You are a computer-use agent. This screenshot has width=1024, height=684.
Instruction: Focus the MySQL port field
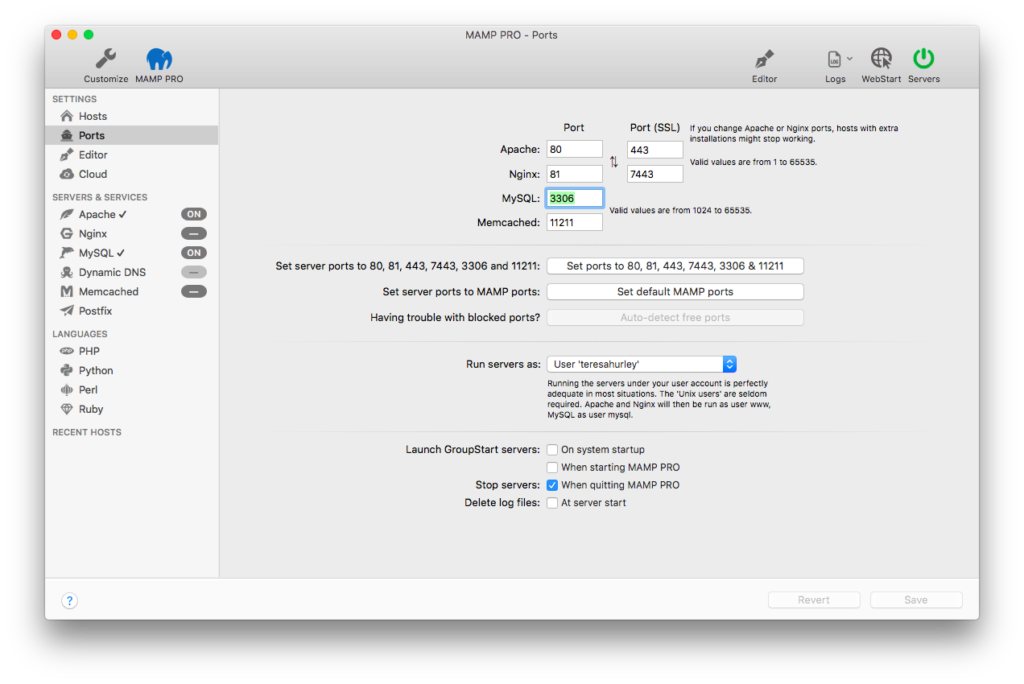pos(574,198)
